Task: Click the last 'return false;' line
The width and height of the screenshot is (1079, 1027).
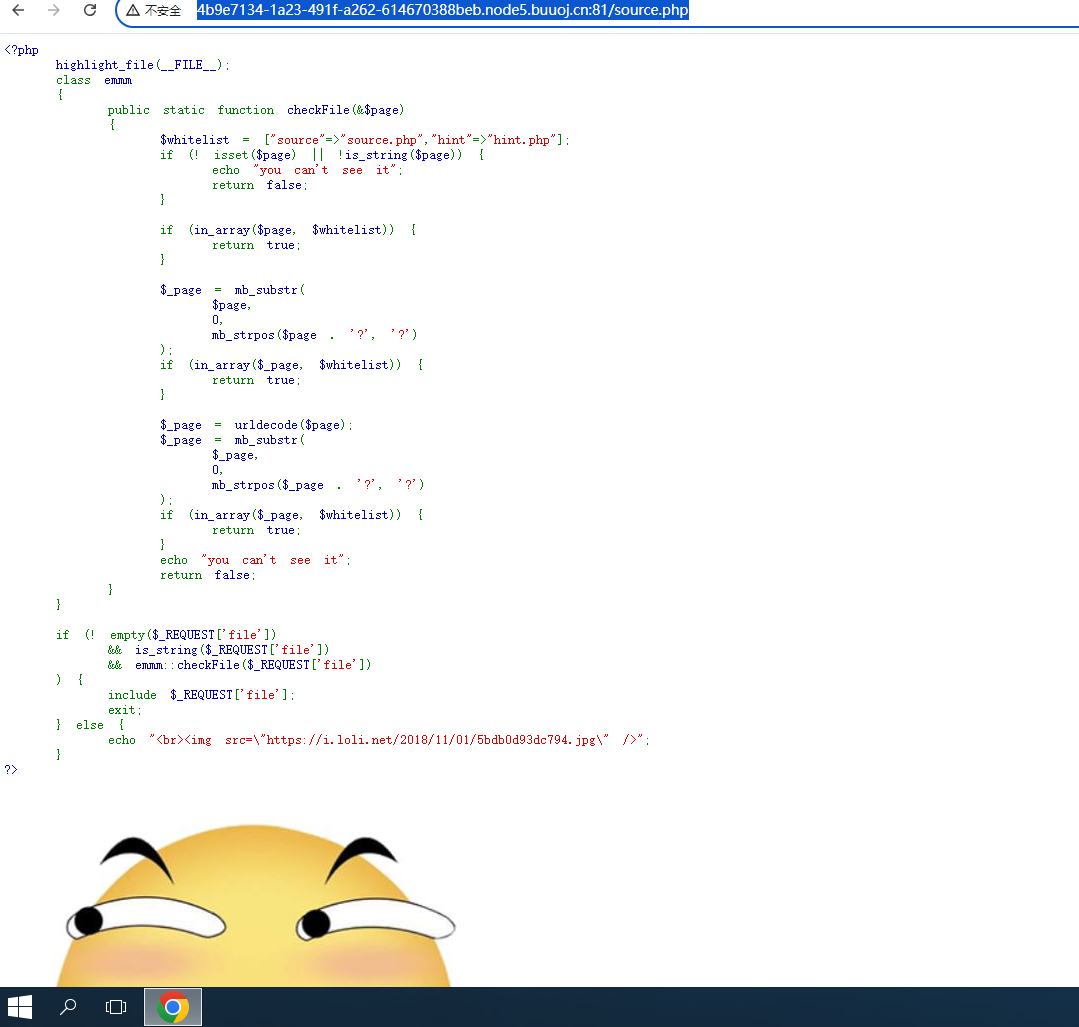Action: click(208, 575)
